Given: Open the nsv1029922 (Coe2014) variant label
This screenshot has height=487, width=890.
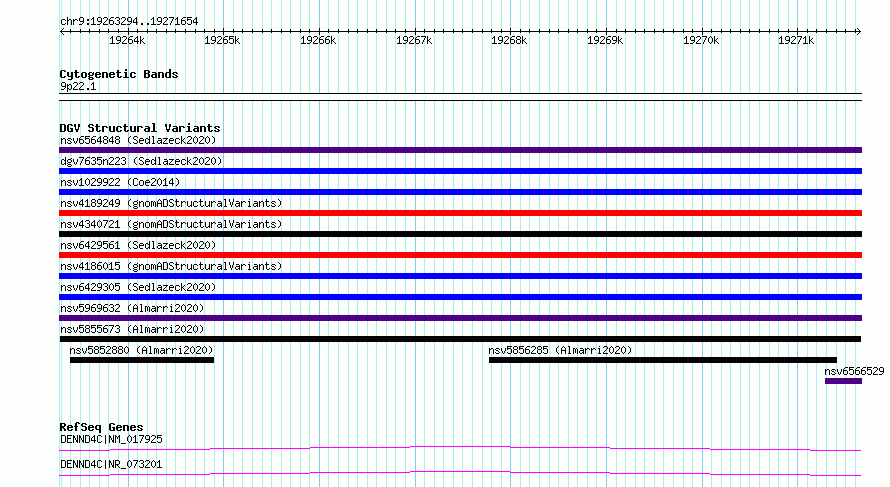Looking at the screenshot, I should (x=120, y=182).
